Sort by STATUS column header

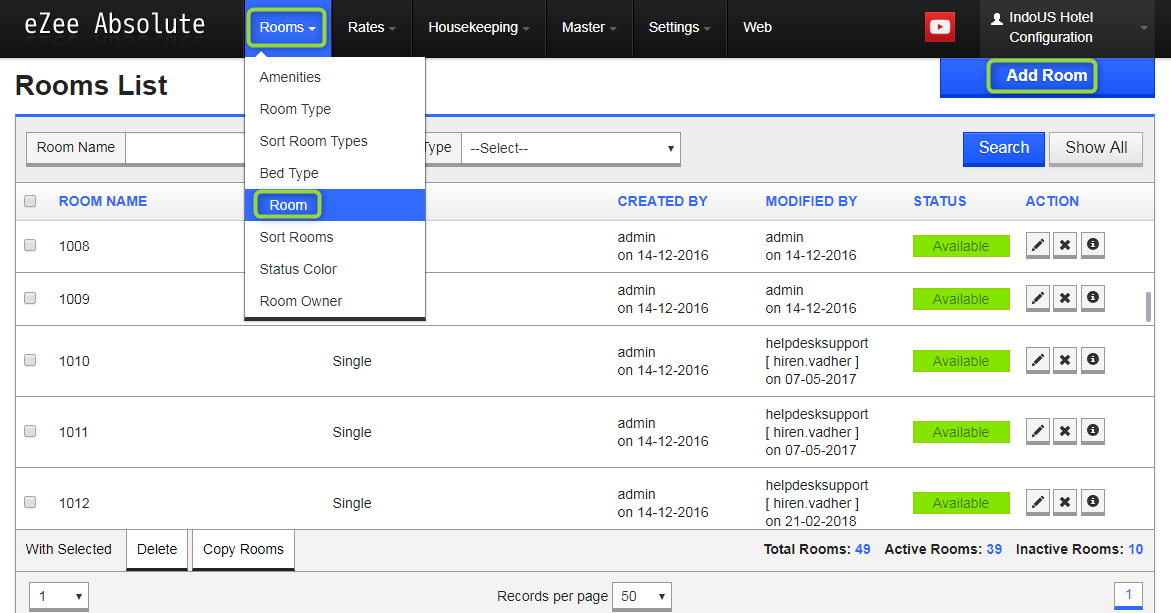939,201
